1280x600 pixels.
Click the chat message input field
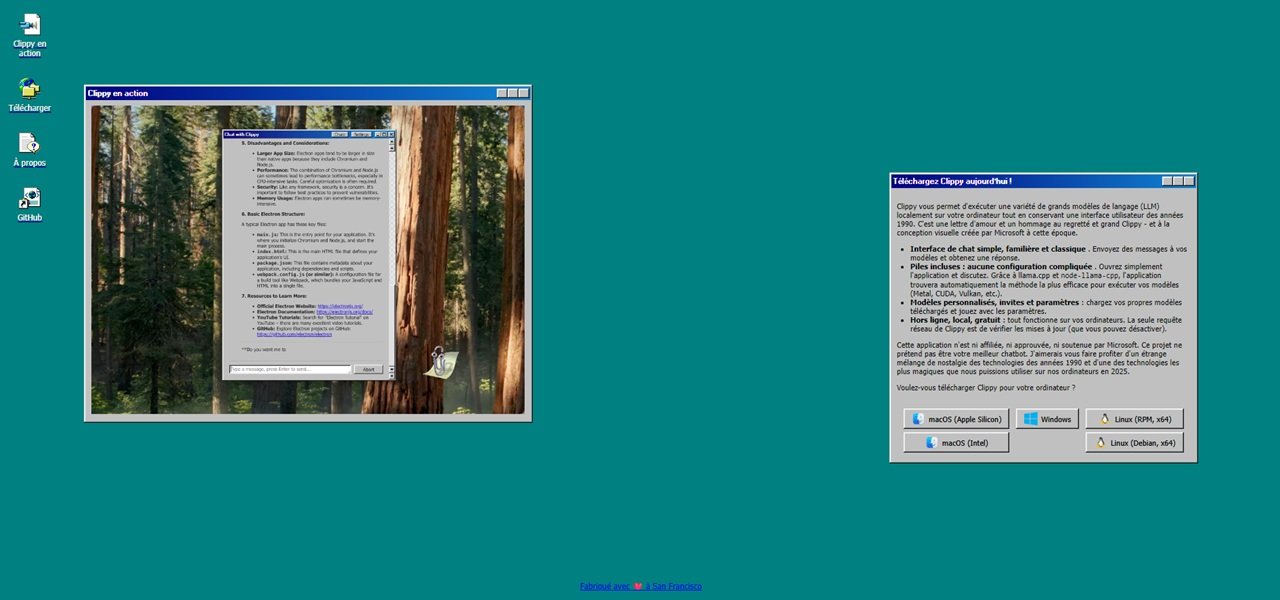290,369
